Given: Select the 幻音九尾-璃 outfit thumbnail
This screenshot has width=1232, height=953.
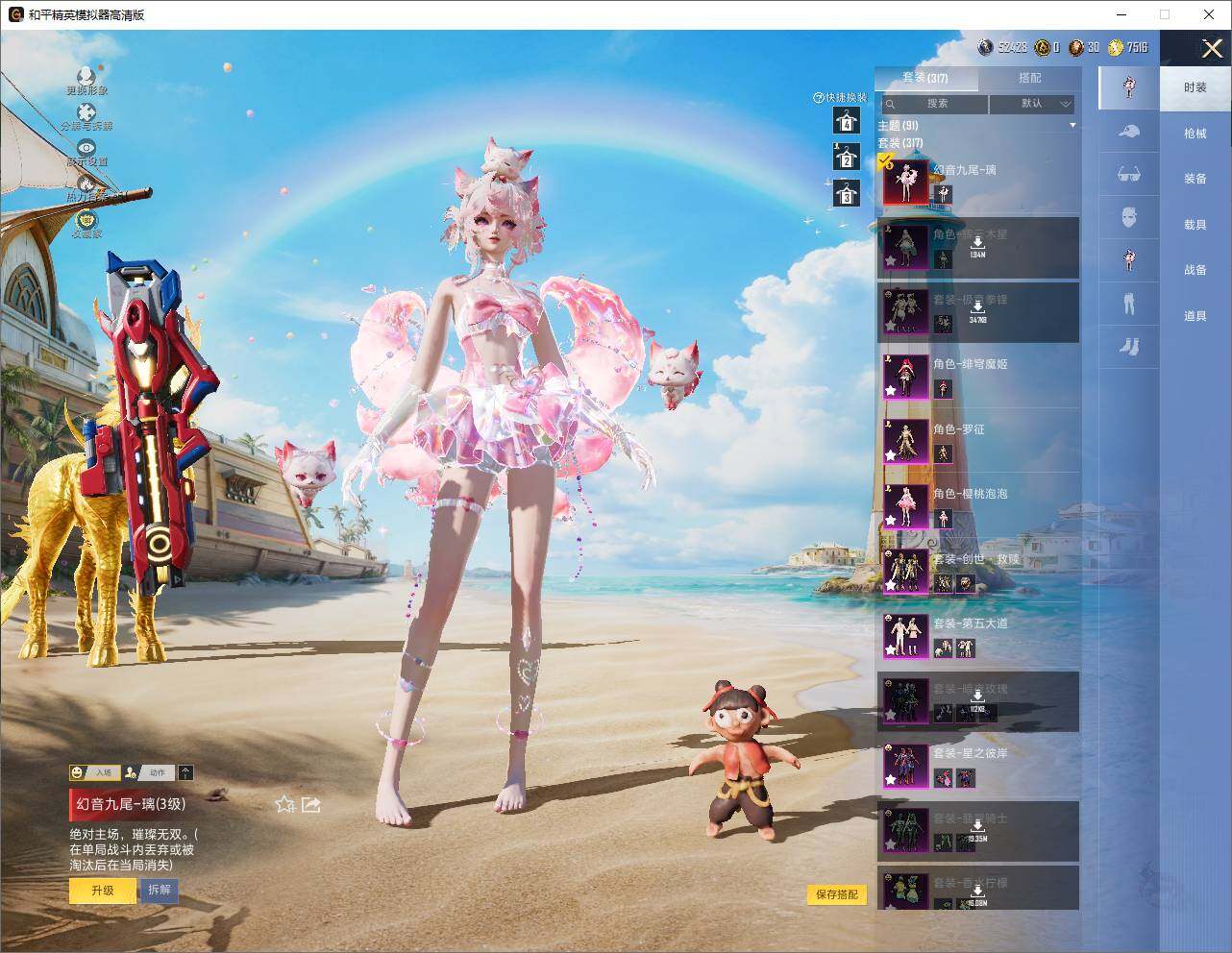Looking at the screenshot, I should (x=905, y=182).
